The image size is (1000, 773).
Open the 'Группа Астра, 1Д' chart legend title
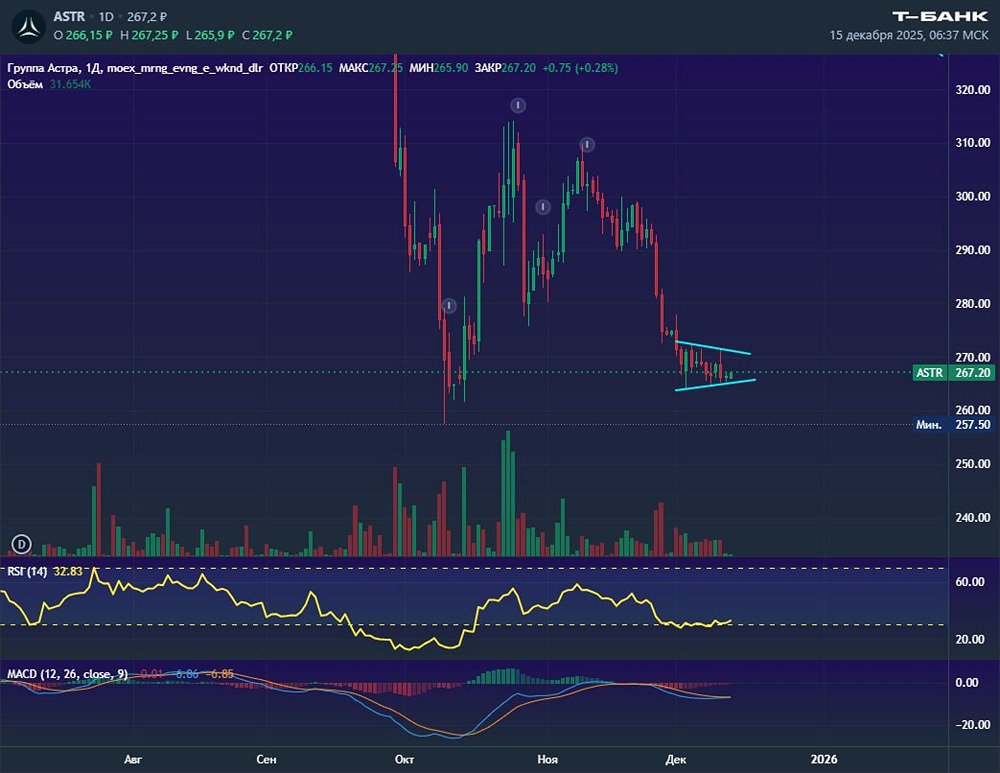point(135,68)
